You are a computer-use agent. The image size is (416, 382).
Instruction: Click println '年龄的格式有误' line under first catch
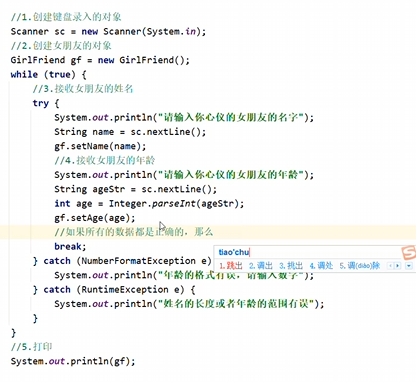click(x=184, y=275)
